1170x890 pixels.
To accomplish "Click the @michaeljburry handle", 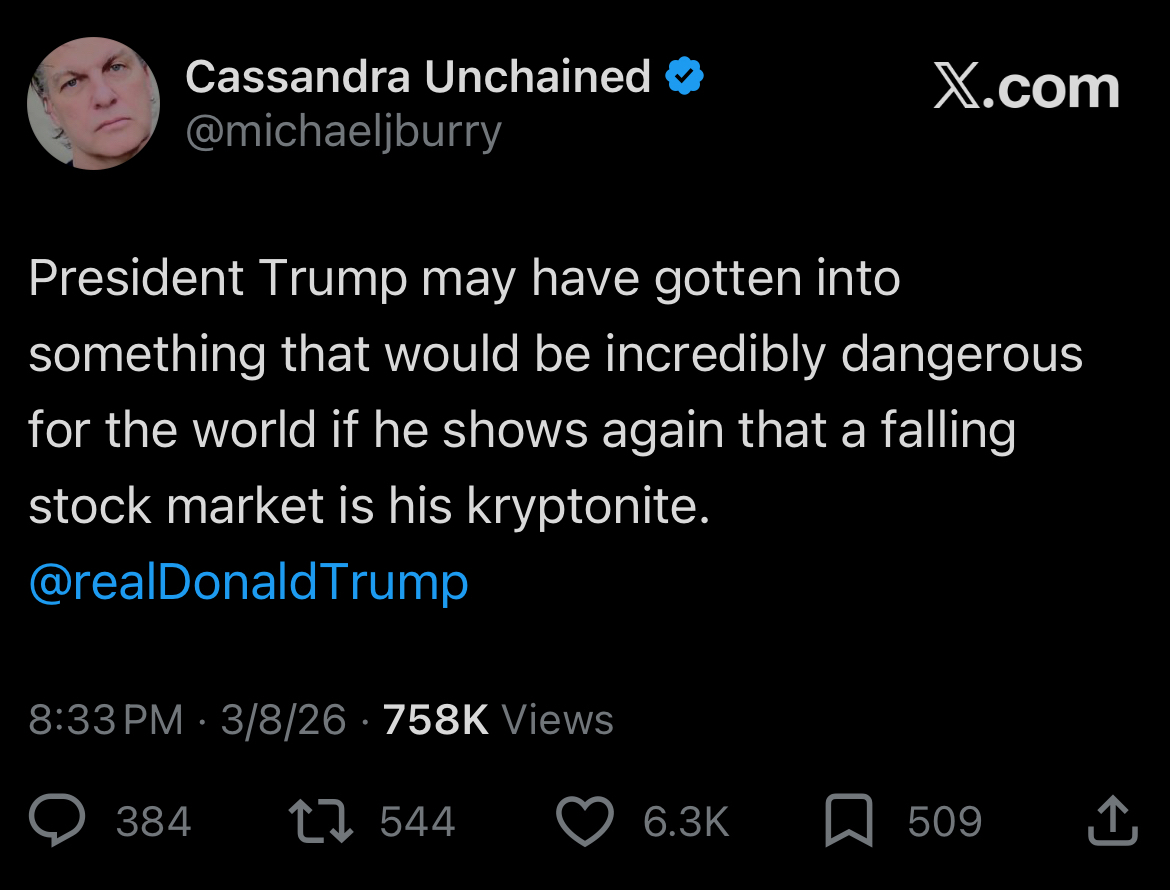I will coord(343,133).
